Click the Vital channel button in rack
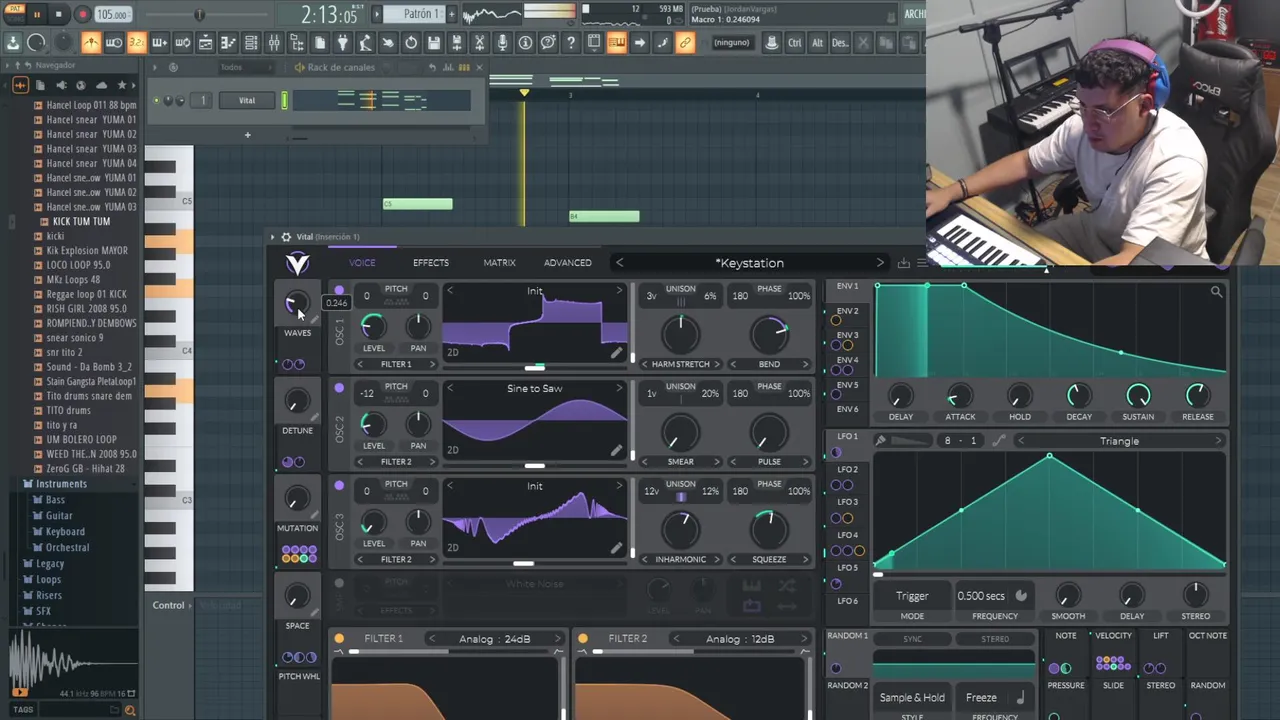Viewport: 1280px width, 720px height. 247,100
